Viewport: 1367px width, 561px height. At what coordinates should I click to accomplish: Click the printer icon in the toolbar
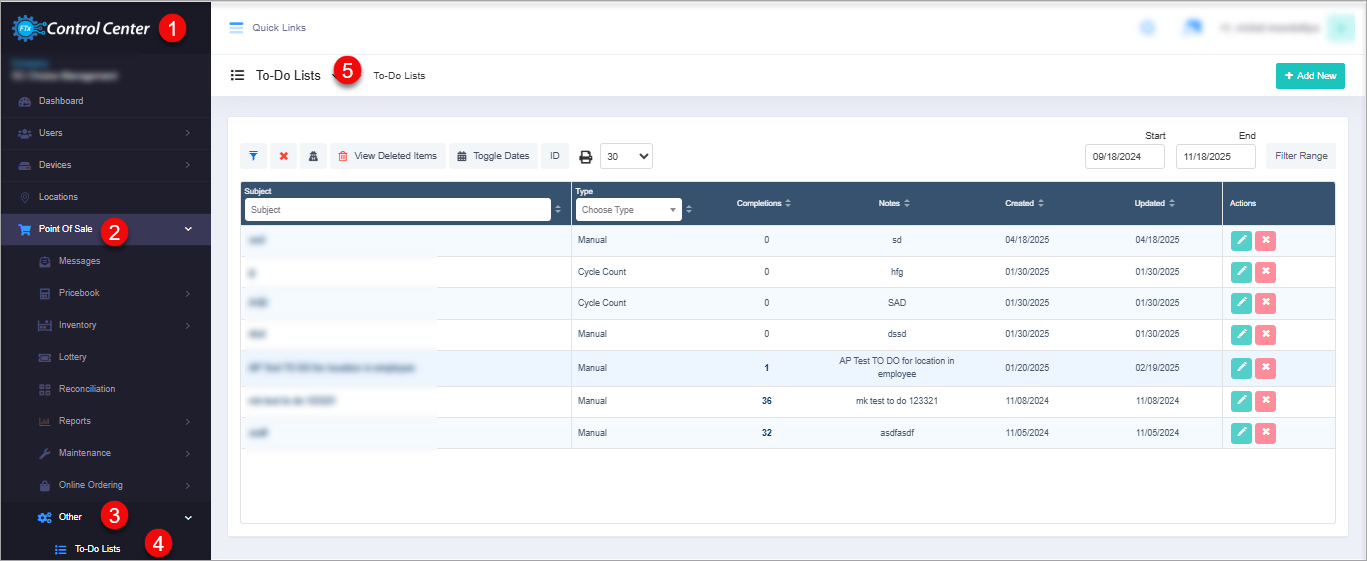click(x=586, y=157)
